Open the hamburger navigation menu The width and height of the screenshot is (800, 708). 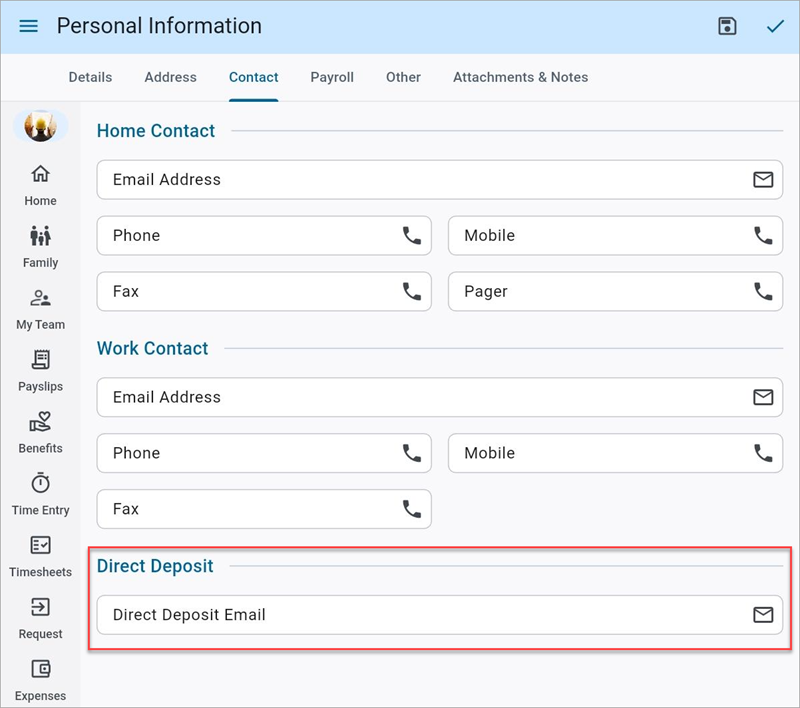pyautogui.click(x=29, y=27)
